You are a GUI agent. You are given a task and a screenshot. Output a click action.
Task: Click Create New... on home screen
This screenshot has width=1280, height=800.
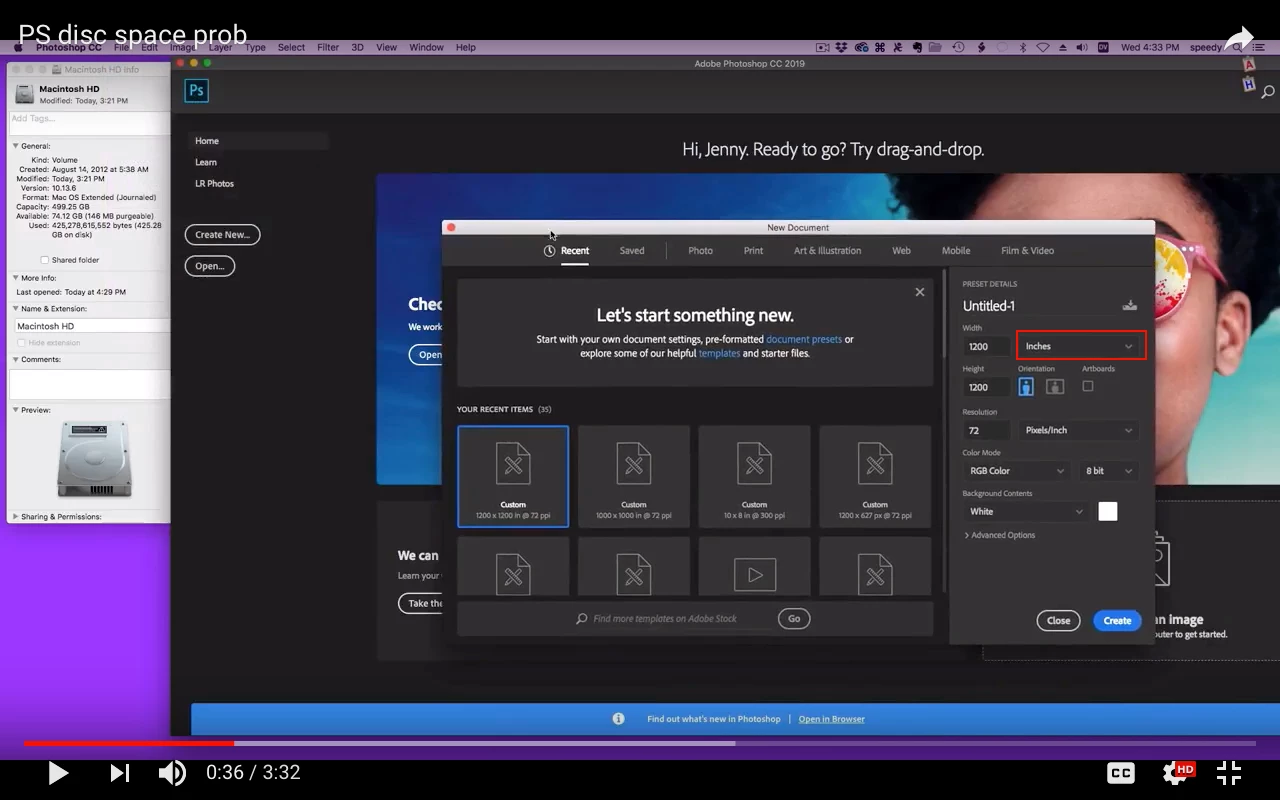[x=222, y=235]
